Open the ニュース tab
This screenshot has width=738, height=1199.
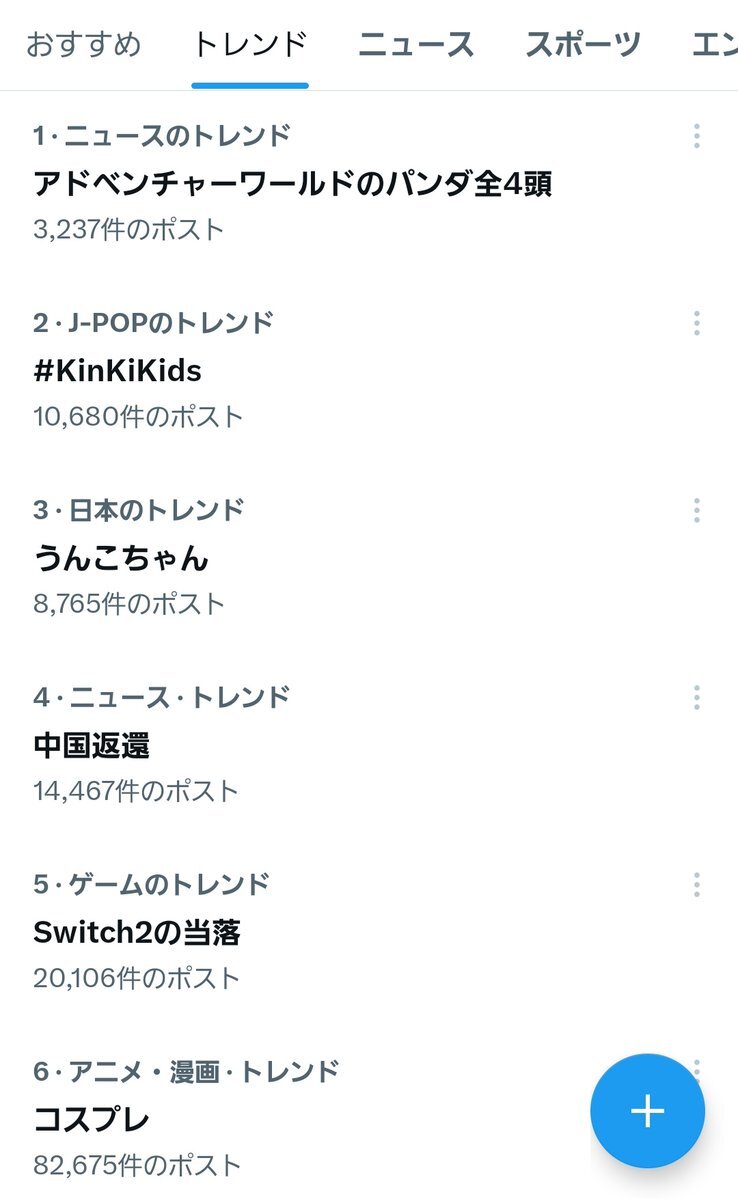pyautogui.click(x=416, y=45)
